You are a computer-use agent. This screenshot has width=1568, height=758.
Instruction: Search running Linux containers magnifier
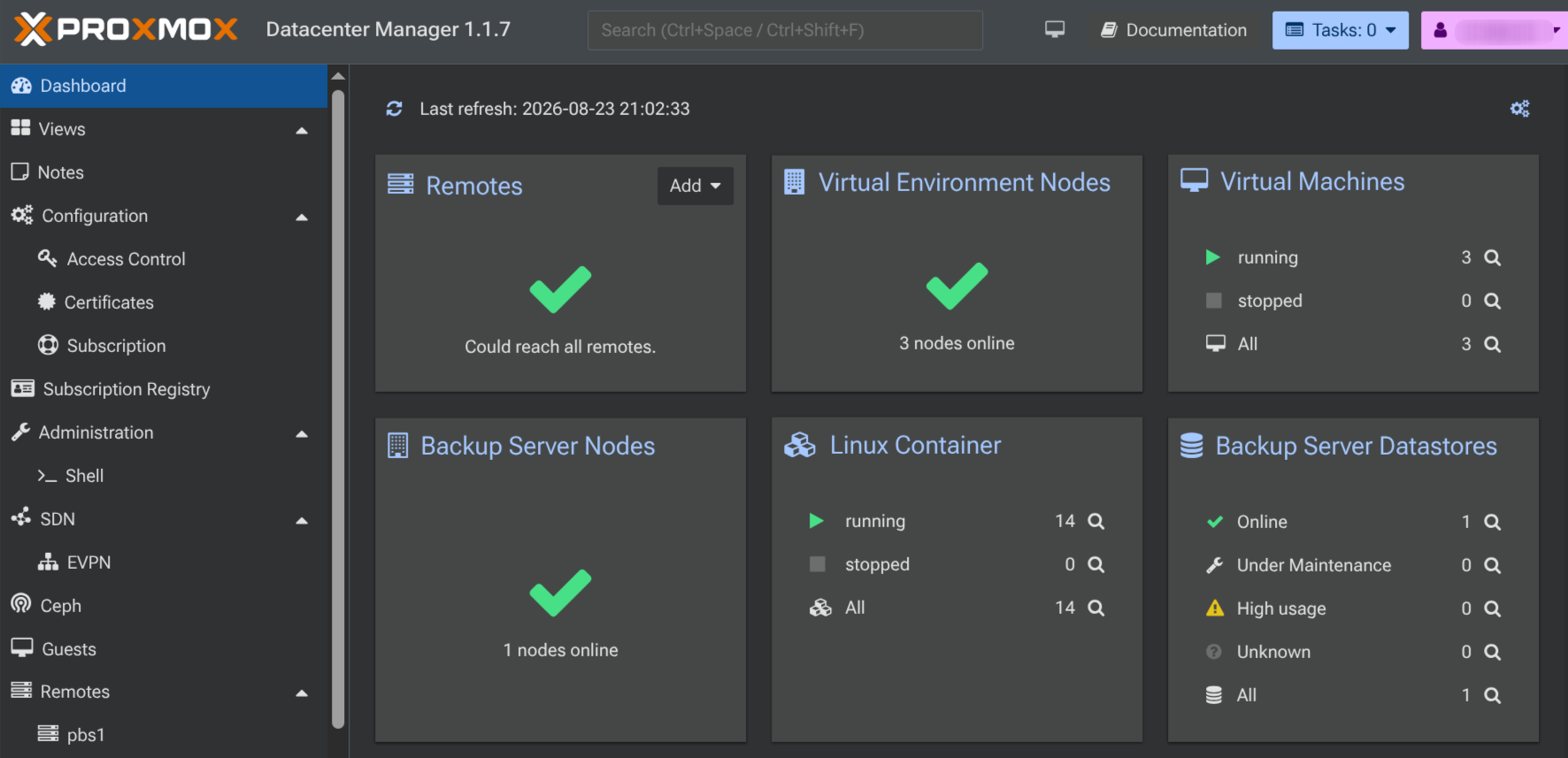click(x=1095, y=521)
